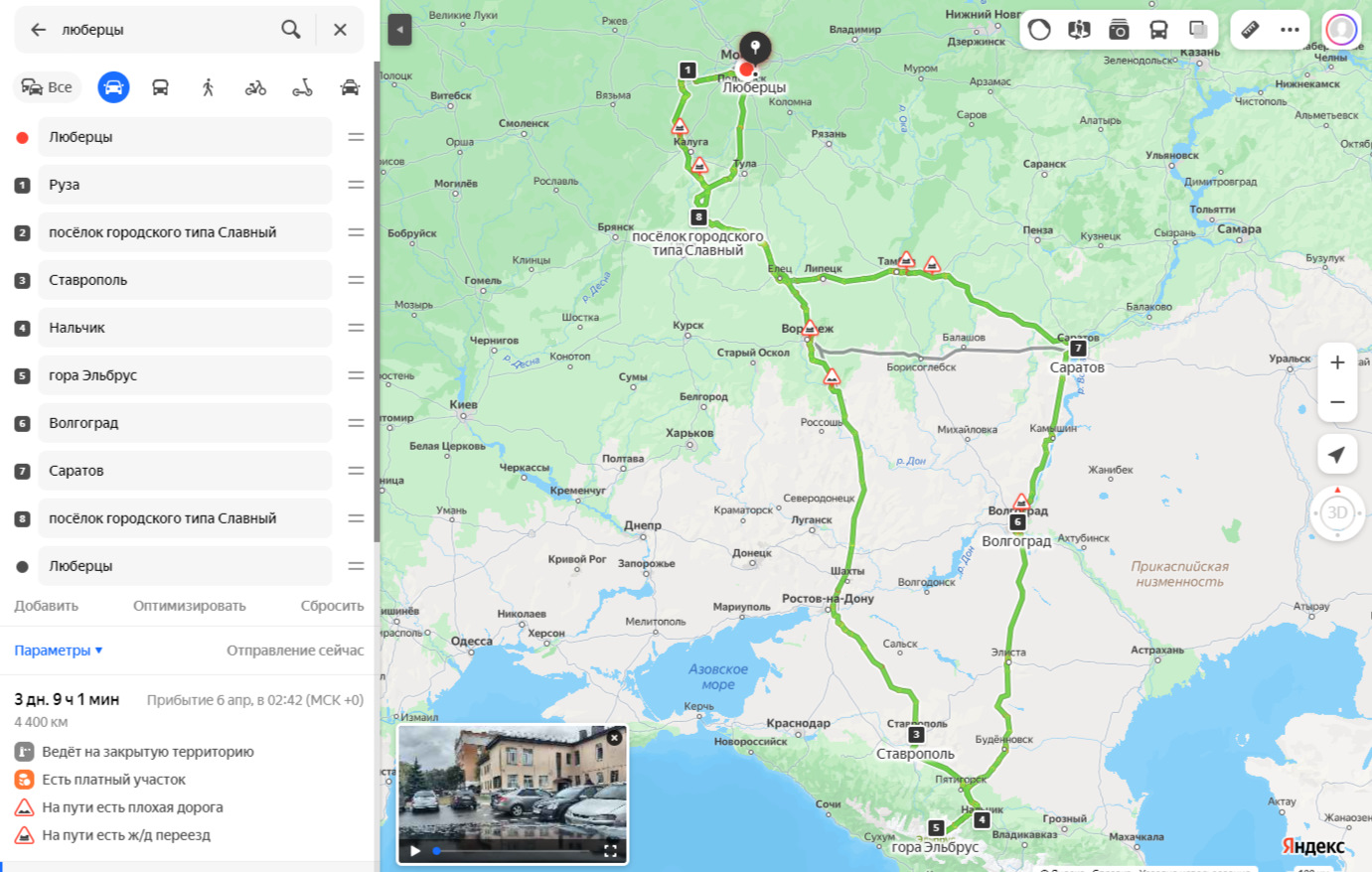This screenshot has width=1372, height=872.
Task: Select all transport modes 'Все'
Action: [47, 87]
